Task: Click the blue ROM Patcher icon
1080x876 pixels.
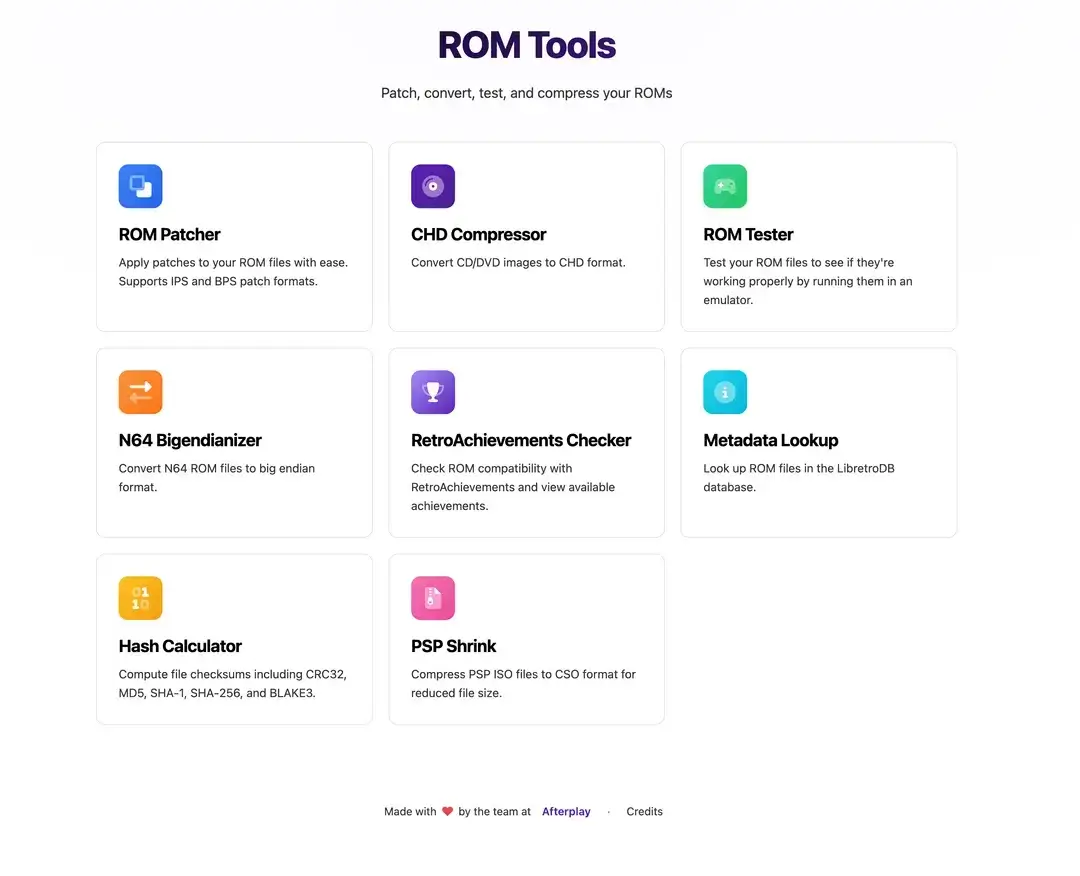Action: pos(140,186)
